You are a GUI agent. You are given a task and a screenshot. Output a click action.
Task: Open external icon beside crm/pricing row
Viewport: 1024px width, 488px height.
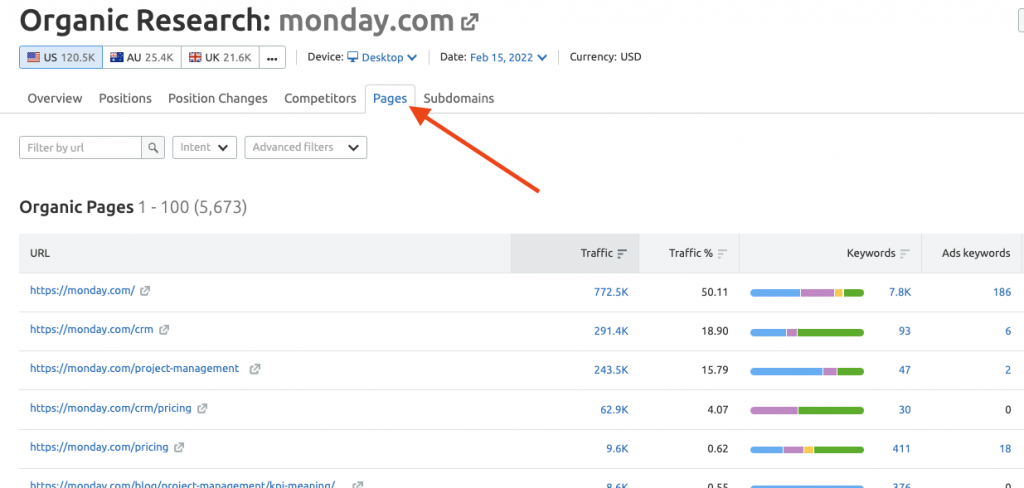tap(202, 409)
